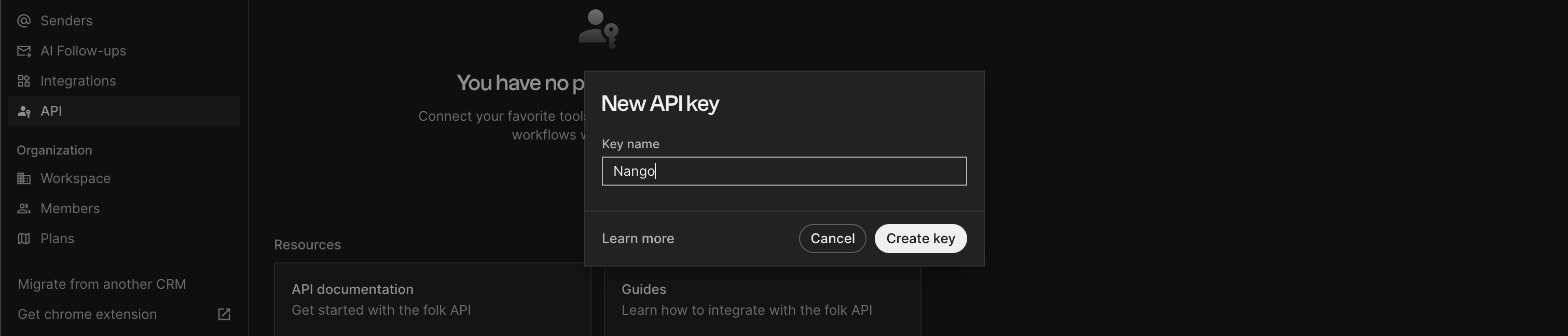Viewport: 1568px width, 336px height.
Task: Click the API person-key sidebar icon
Action: tap(24, 111)
